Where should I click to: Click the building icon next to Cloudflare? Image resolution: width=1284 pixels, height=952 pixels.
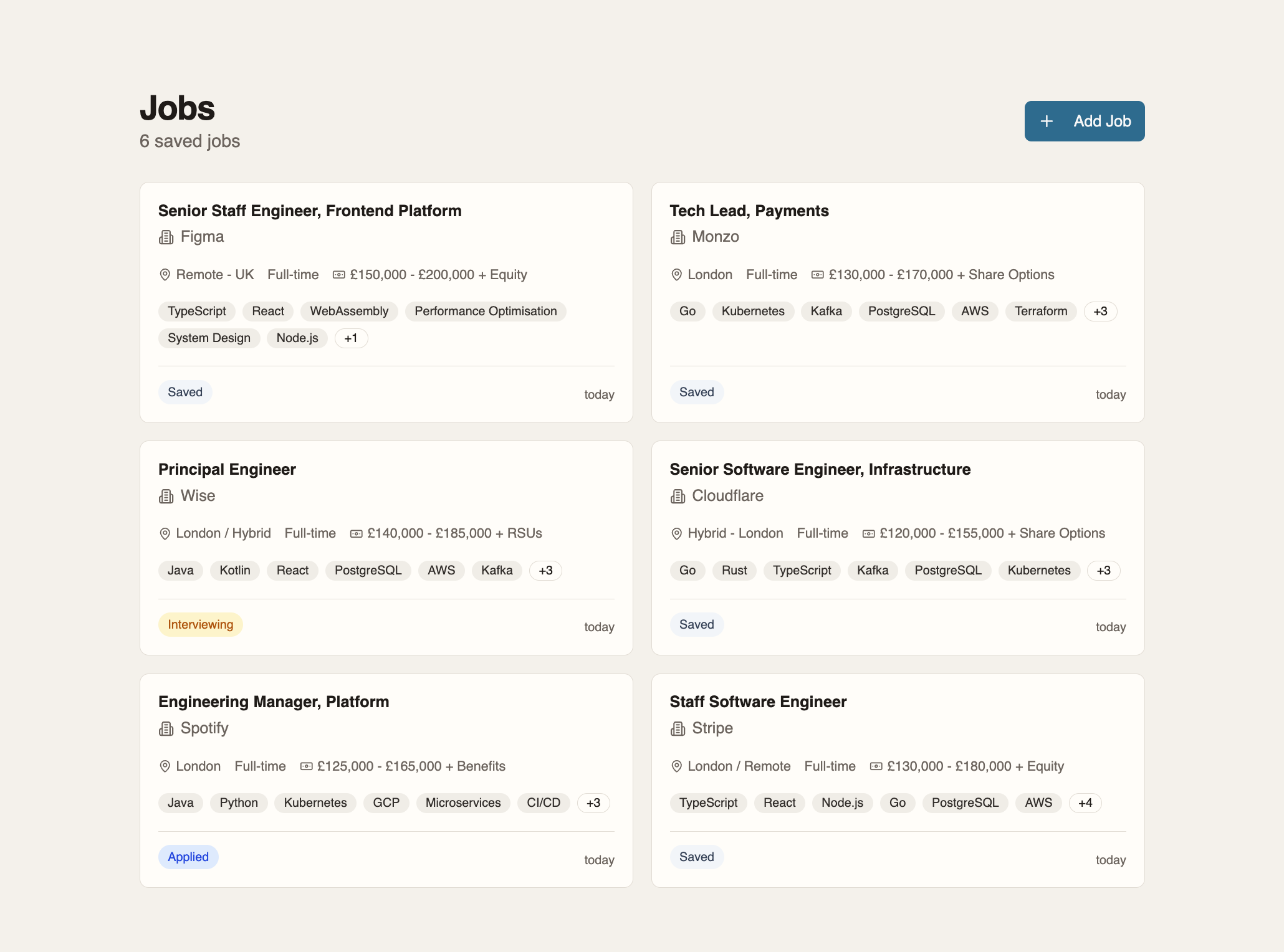(x=678, y=497)
